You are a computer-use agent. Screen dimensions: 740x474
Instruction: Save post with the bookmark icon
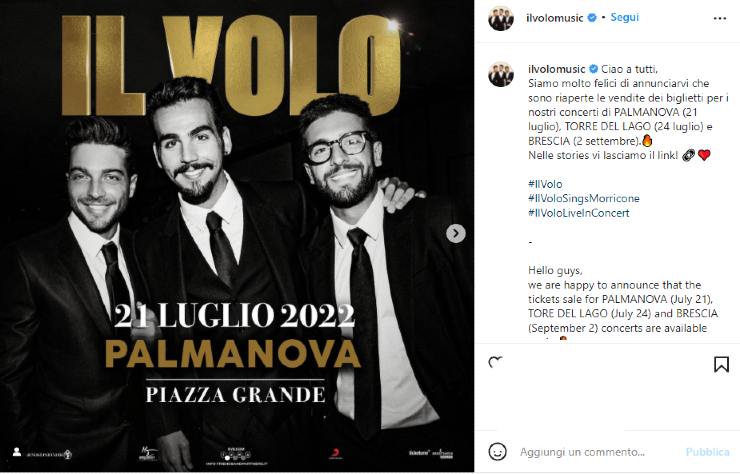click(721, 364)
